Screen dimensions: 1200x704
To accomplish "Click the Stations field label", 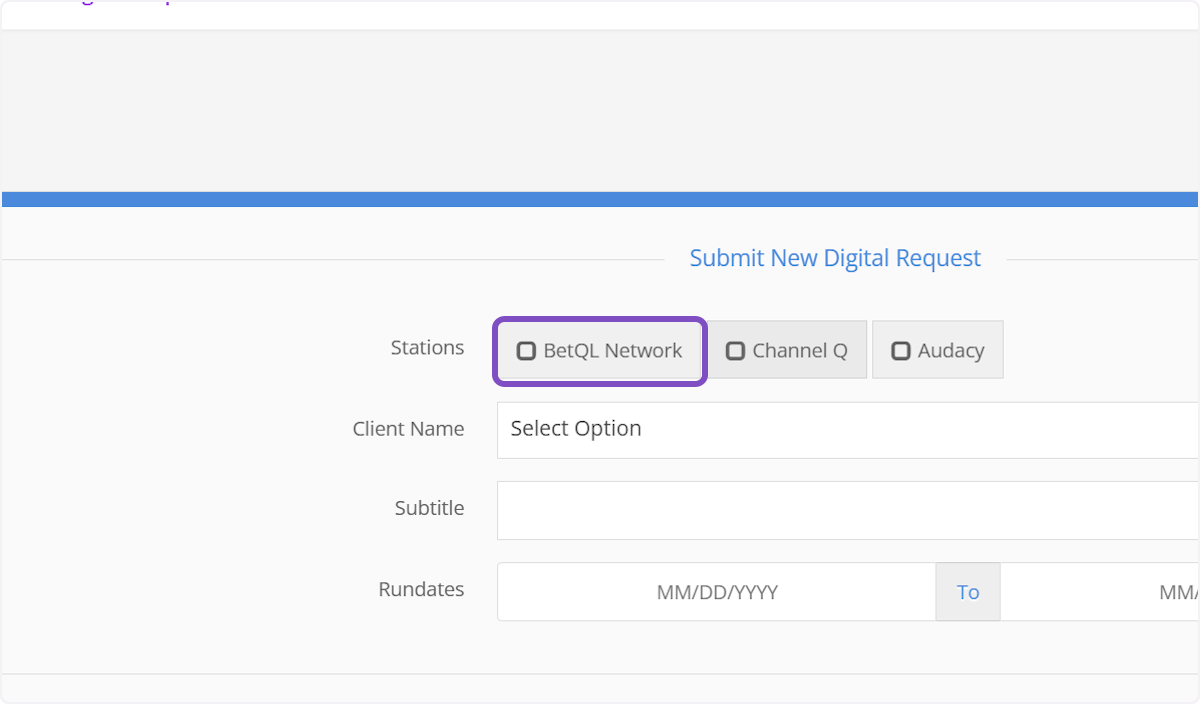I will coord(427,348).
